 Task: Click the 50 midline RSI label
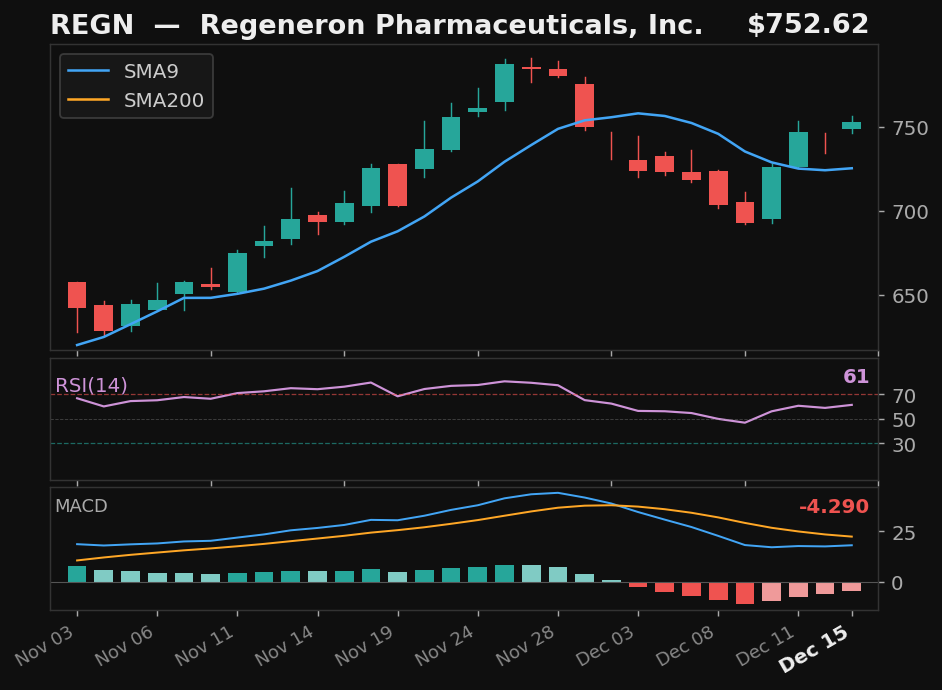point(904,420)
